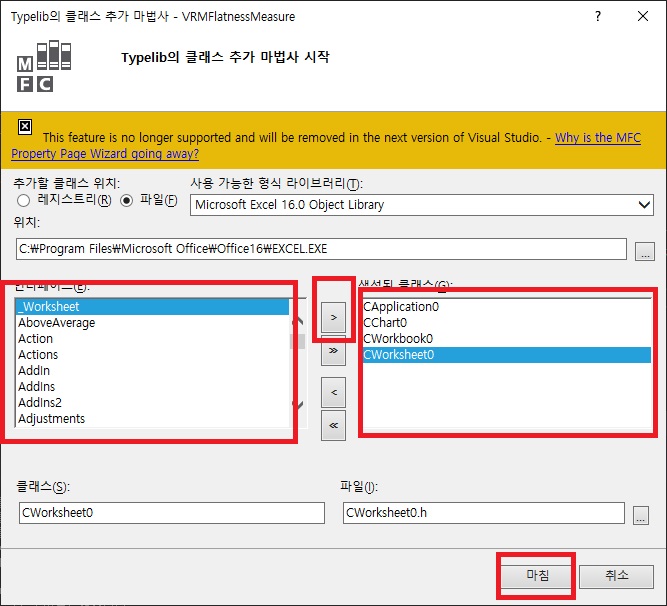This screenshot has width=667, height=606.
Task: Select AddIns2 in interface list
Action: (152, 403)
